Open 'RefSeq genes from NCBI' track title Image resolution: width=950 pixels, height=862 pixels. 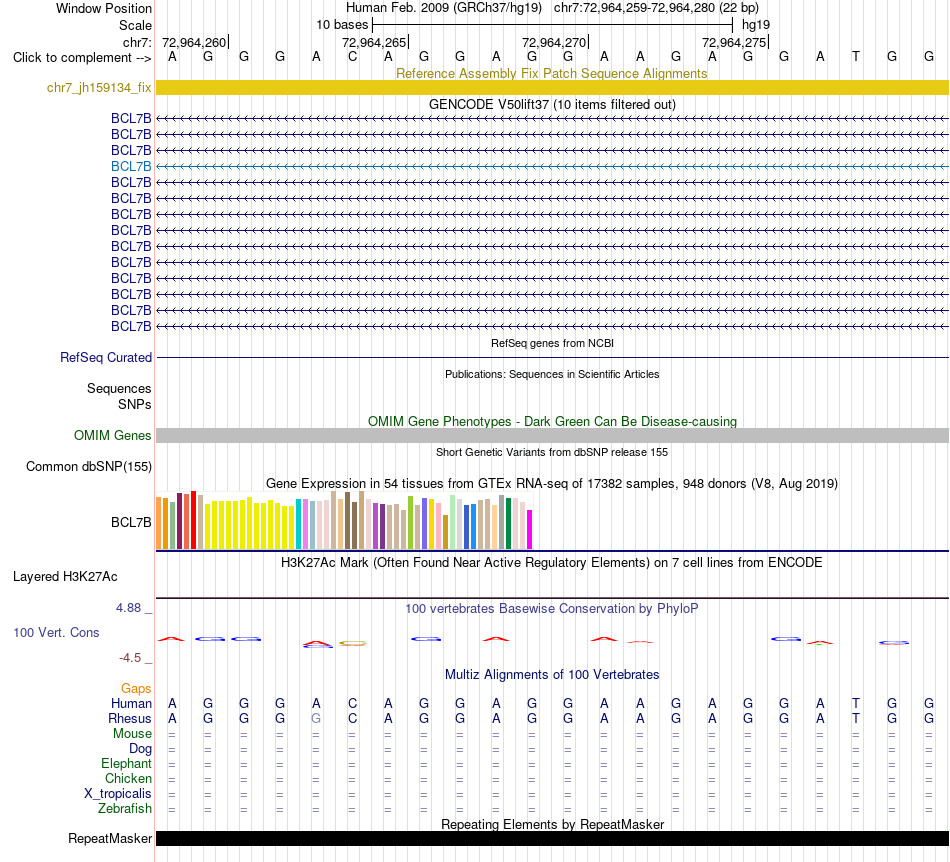pos(552,343)
